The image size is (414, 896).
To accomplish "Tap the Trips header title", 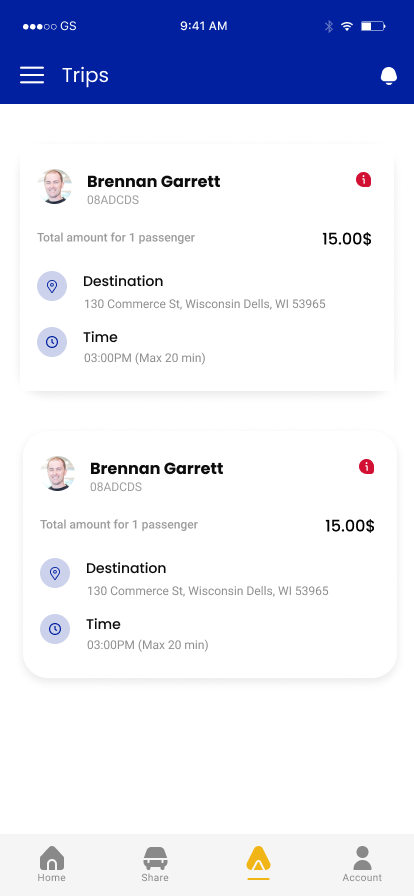I will coord(85,75).
